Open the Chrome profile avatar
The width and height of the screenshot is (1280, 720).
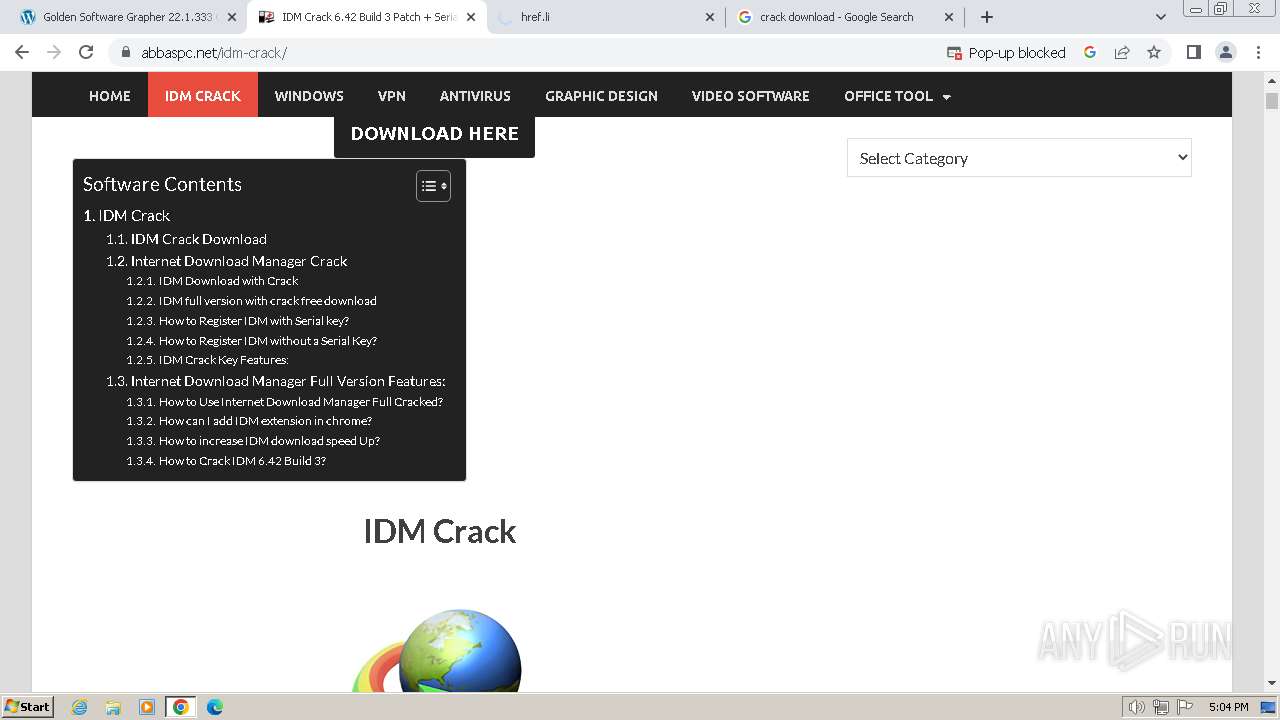point(1225,53)
